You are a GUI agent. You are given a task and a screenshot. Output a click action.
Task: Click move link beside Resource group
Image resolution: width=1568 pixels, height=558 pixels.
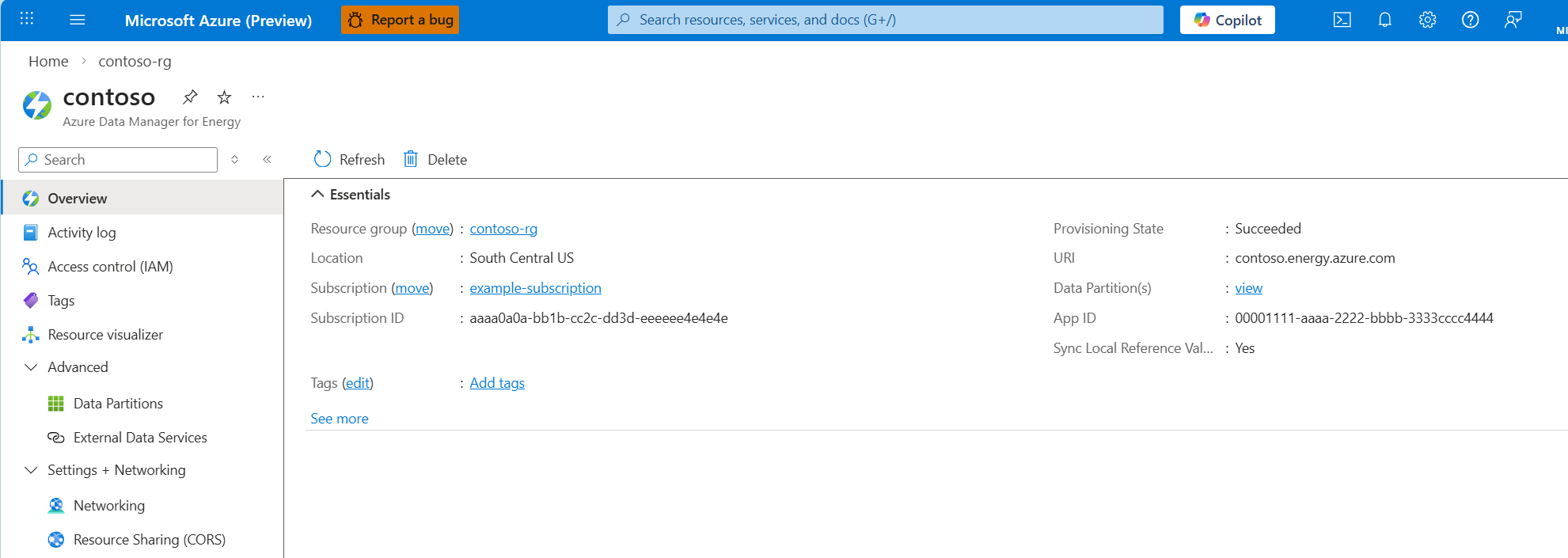[433, 229]
